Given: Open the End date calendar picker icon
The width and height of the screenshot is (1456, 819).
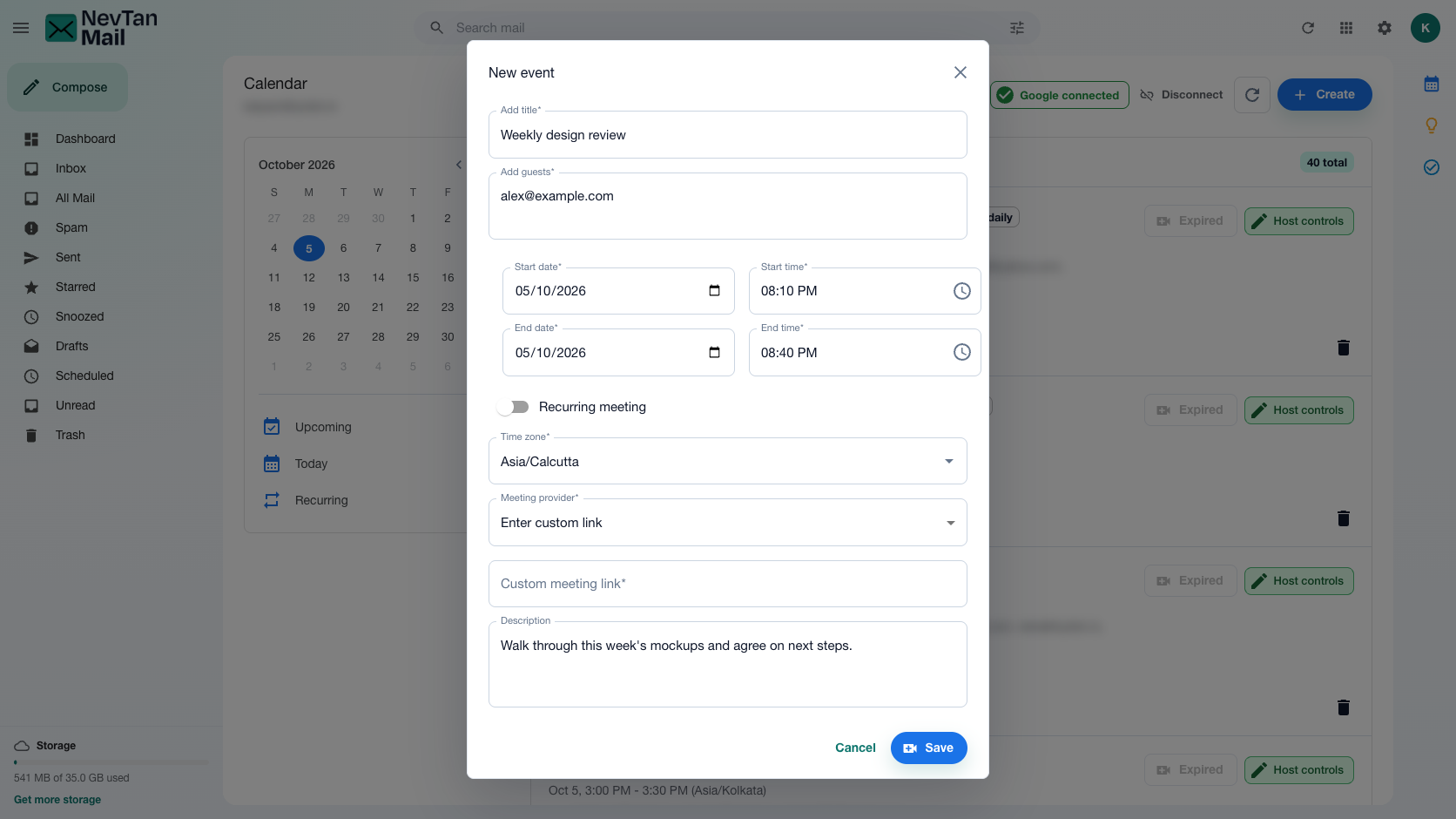Looking at the screenshot, I should click(715, 353).
